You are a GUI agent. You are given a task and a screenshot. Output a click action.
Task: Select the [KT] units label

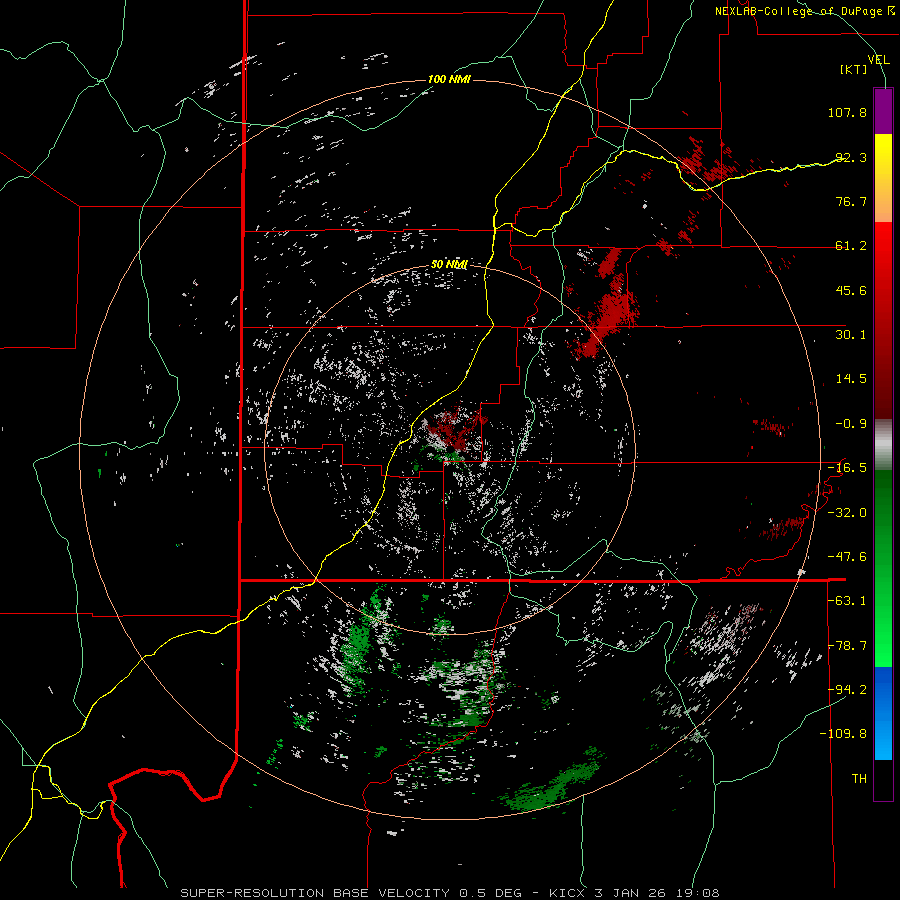[854, 69]
